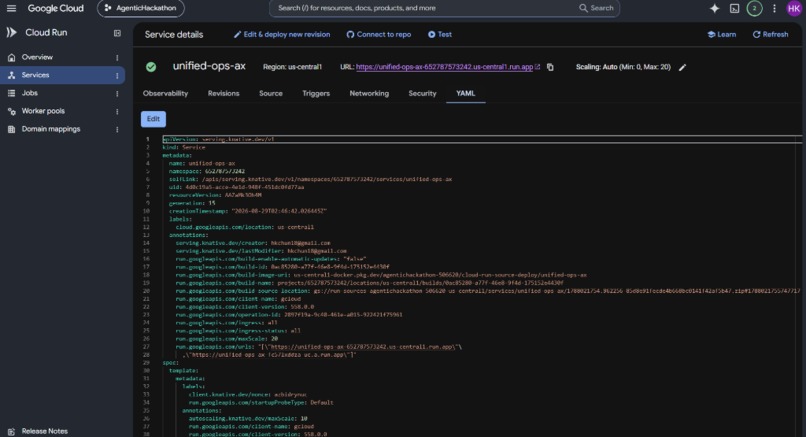806x437 pixels.
Task: Click the magnifier Search button
Action: click(x=596, y=8)
